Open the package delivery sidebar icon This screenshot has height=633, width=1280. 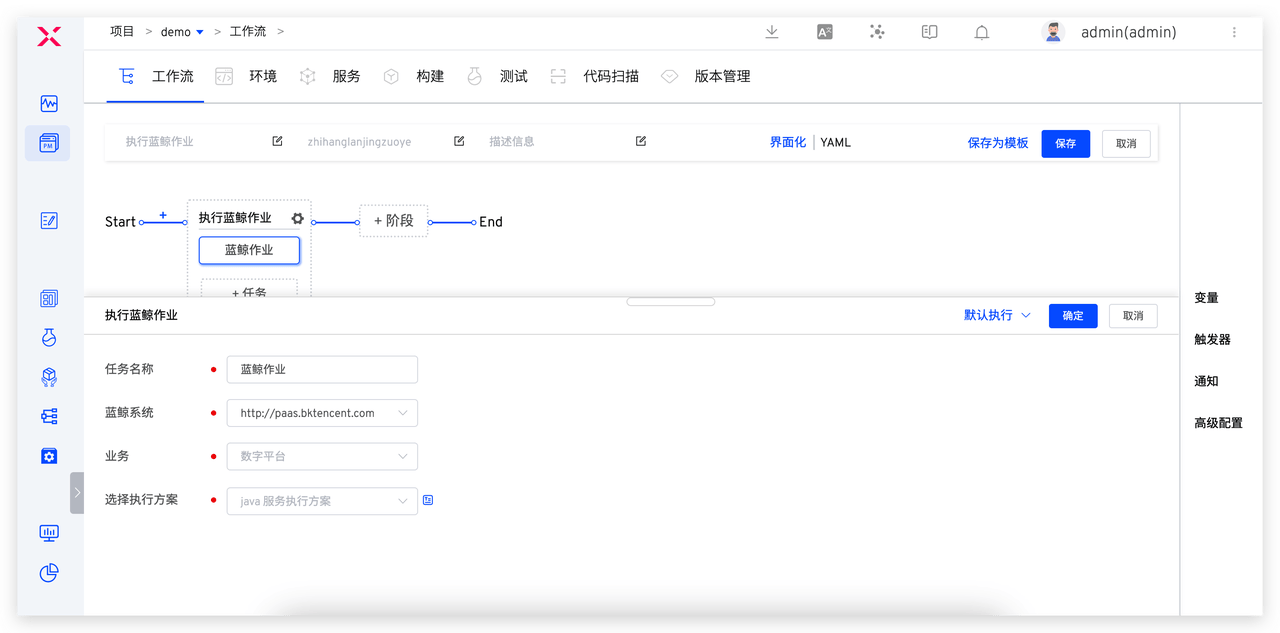point(49,377)
